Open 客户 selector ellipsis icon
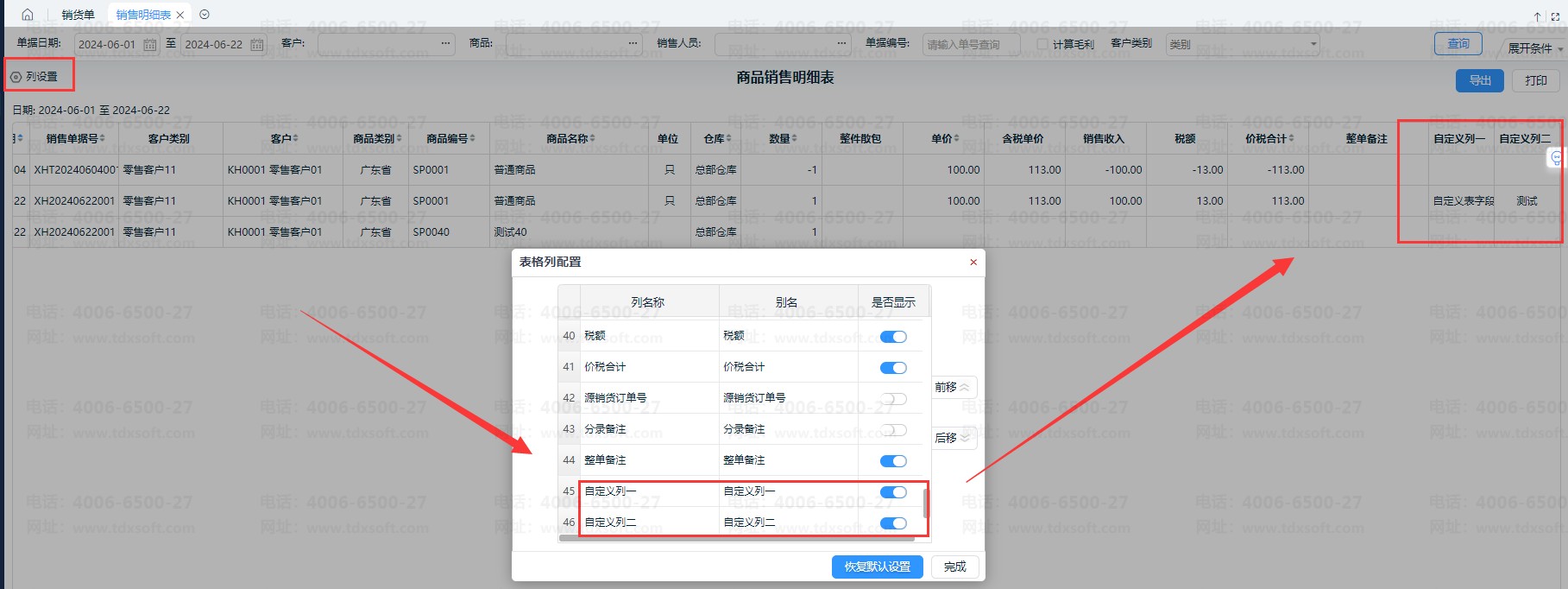Screen dimensions: 1568x589 pos(445,43)
